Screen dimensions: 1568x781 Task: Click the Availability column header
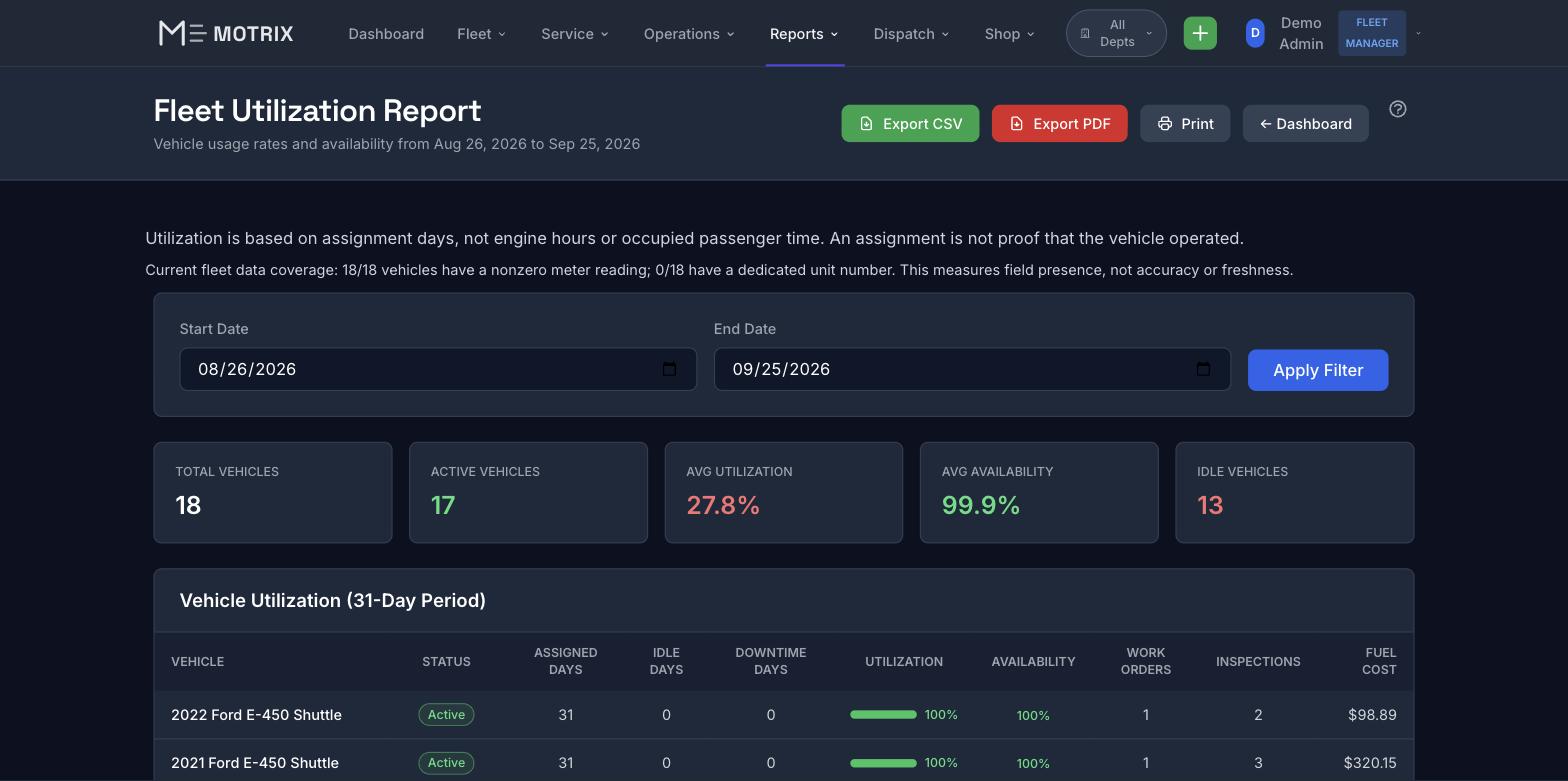click(1033, 661)
